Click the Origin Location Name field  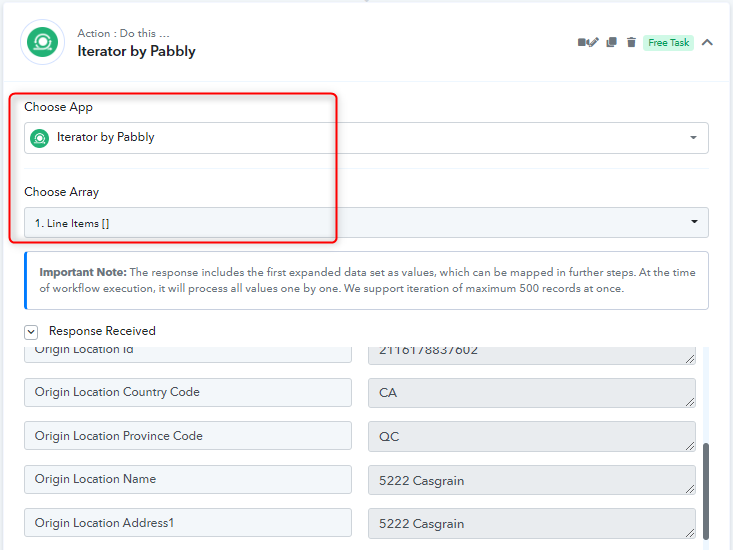[188, 479]
